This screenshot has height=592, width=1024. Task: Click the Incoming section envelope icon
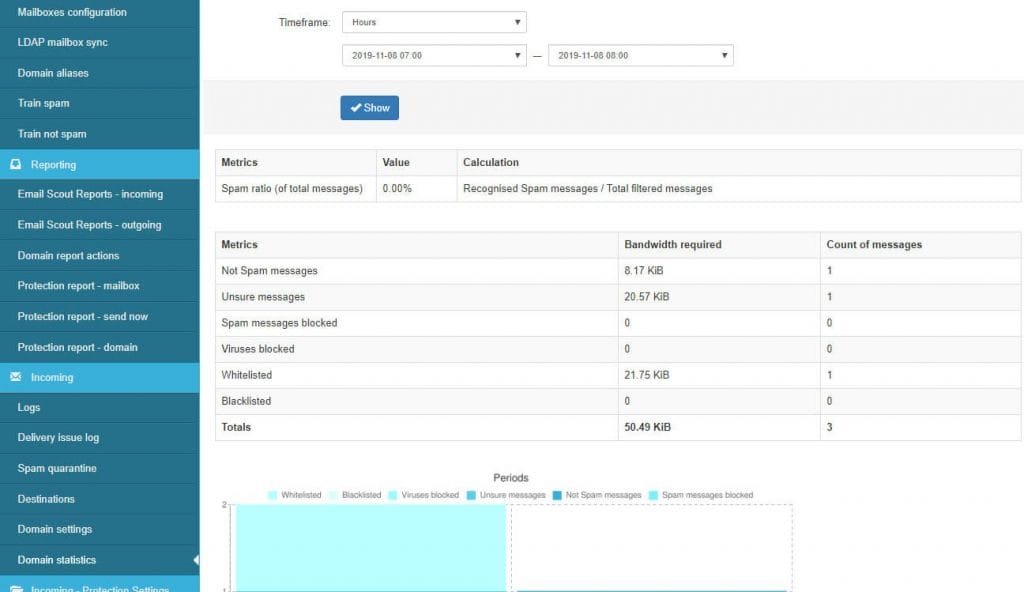pyautogui.click(x=16, y=377)
